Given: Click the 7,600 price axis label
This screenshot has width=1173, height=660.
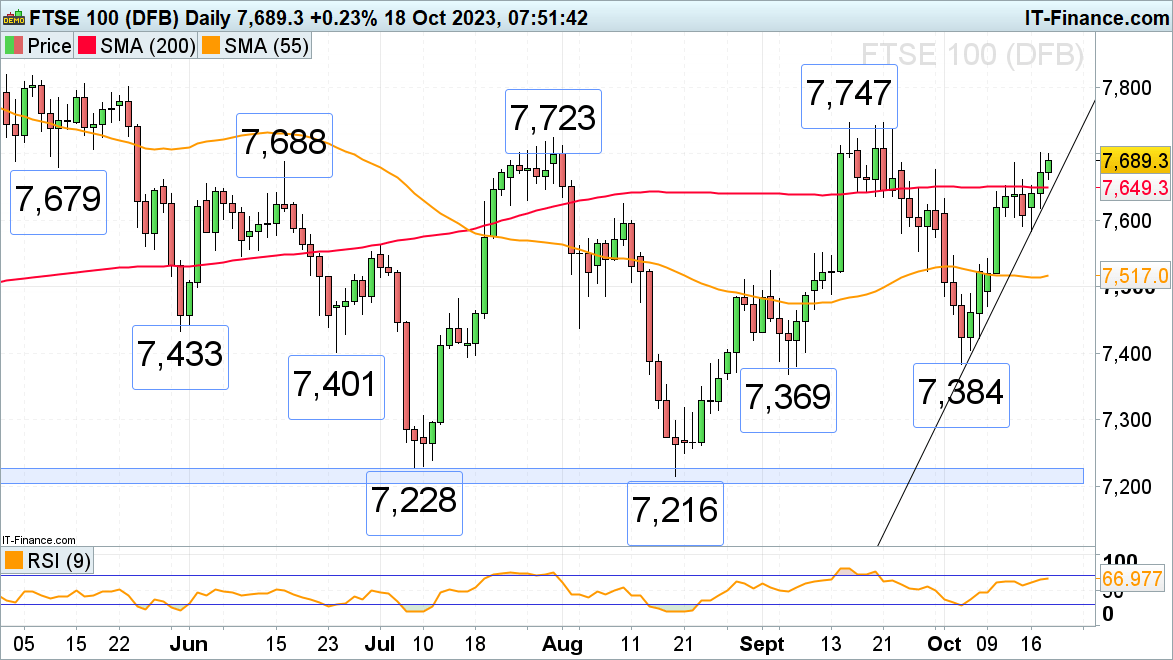Looking at the screenshot, I should [1127, 221].
